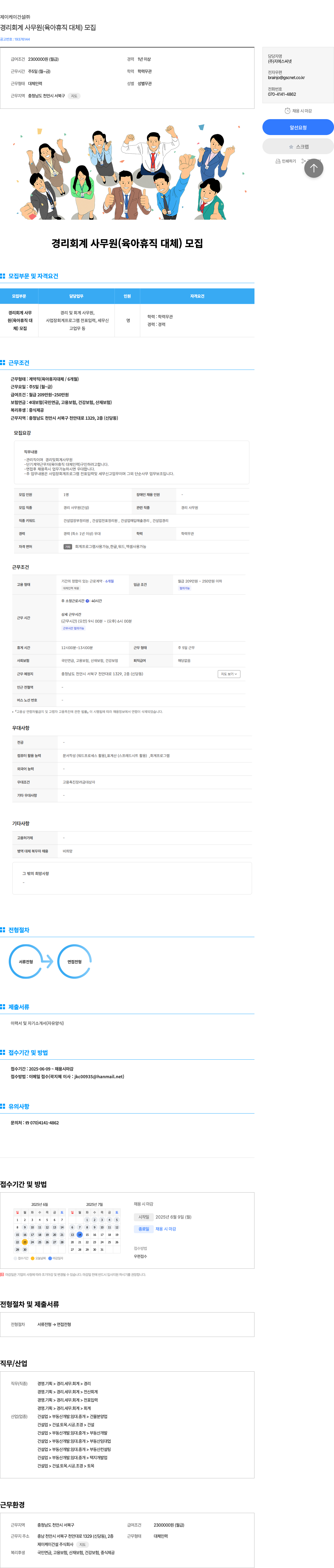Open the 지도 보기 dropdown
Viewport: 334px width, 1568px height.
[229, 674]
